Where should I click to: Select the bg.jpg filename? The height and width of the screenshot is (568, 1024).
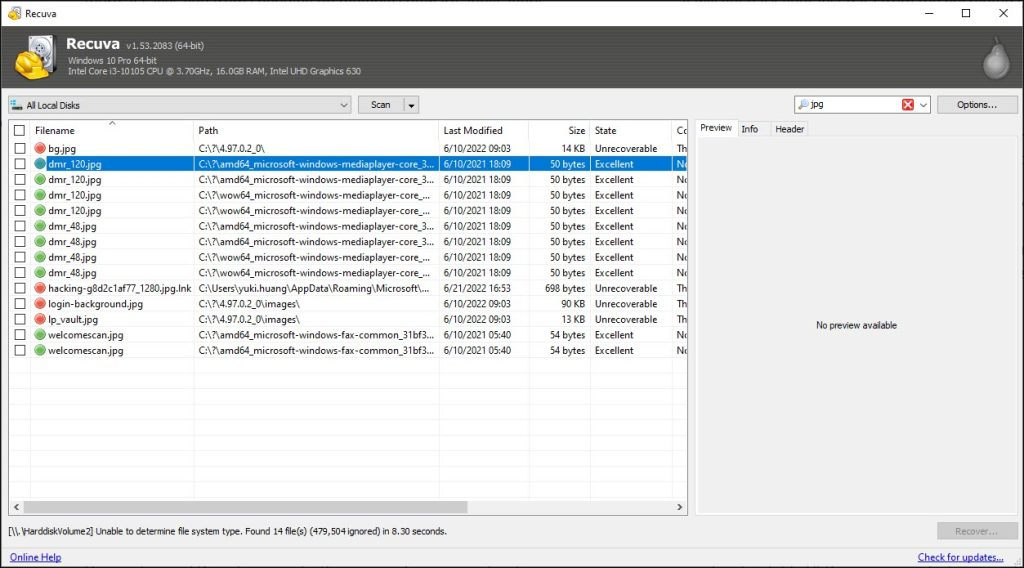click(x=62, y=149)
